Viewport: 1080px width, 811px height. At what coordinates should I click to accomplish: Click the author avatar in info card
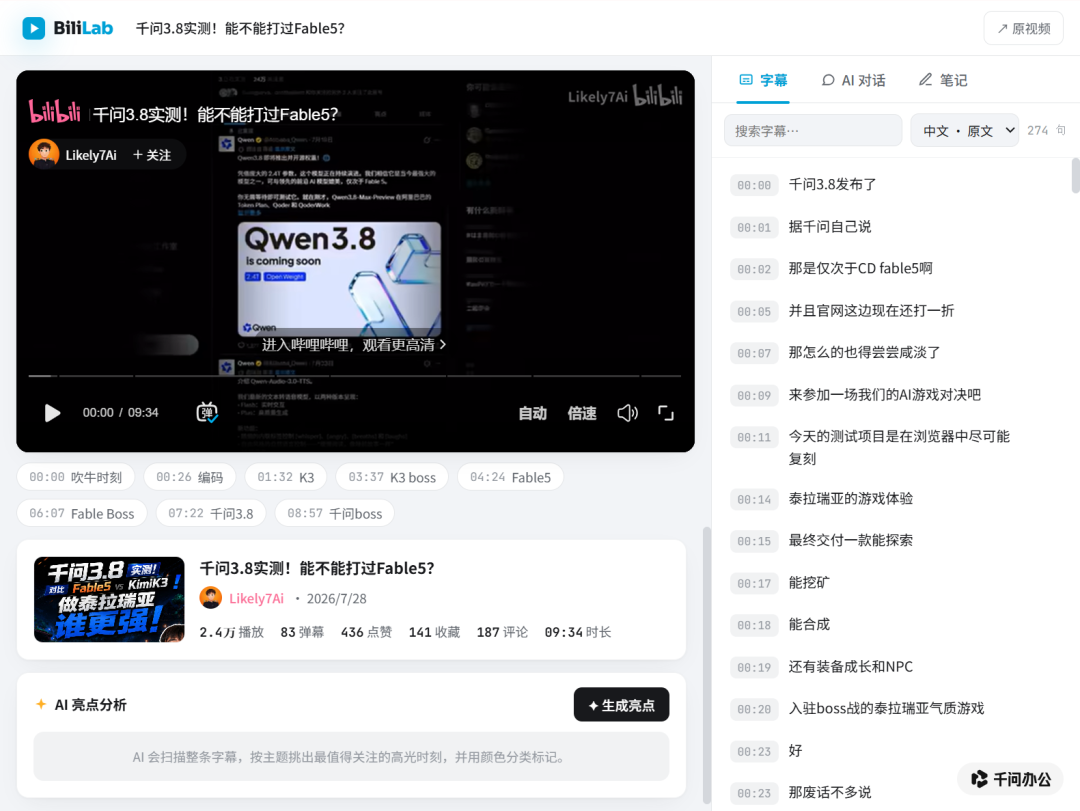click(x=211, y=597)
